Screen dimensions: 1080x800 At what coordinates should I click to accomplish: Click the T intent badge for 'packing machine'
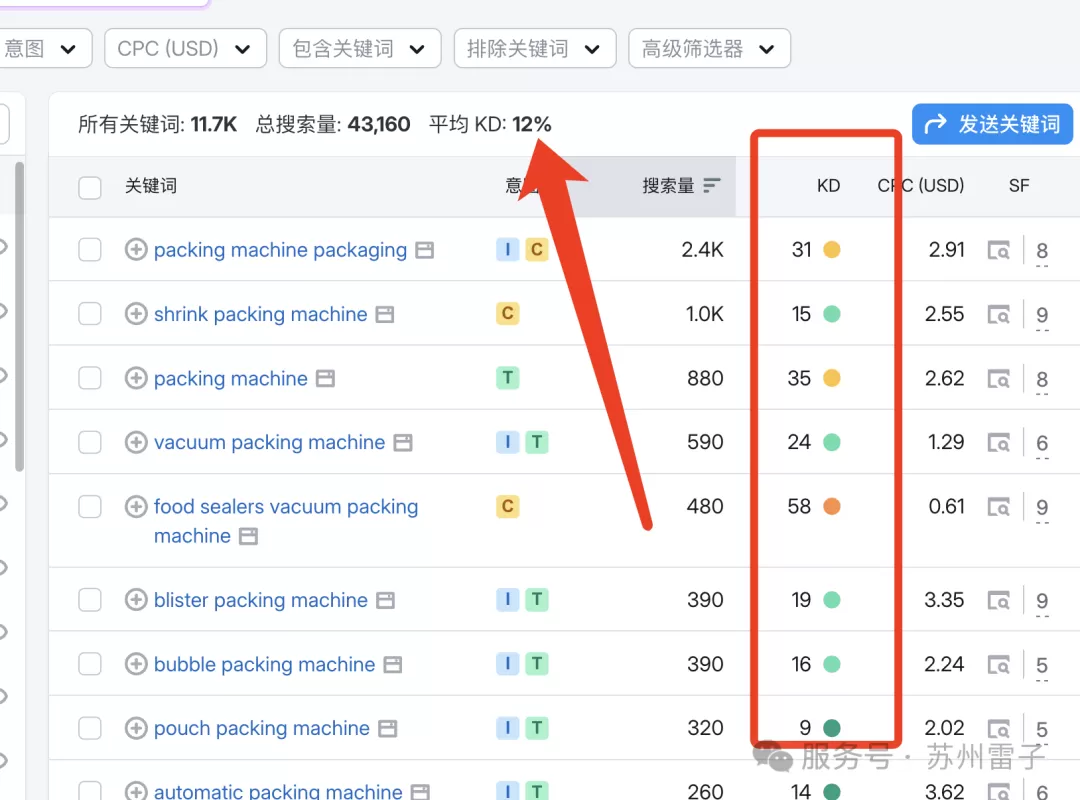point(508,378)
